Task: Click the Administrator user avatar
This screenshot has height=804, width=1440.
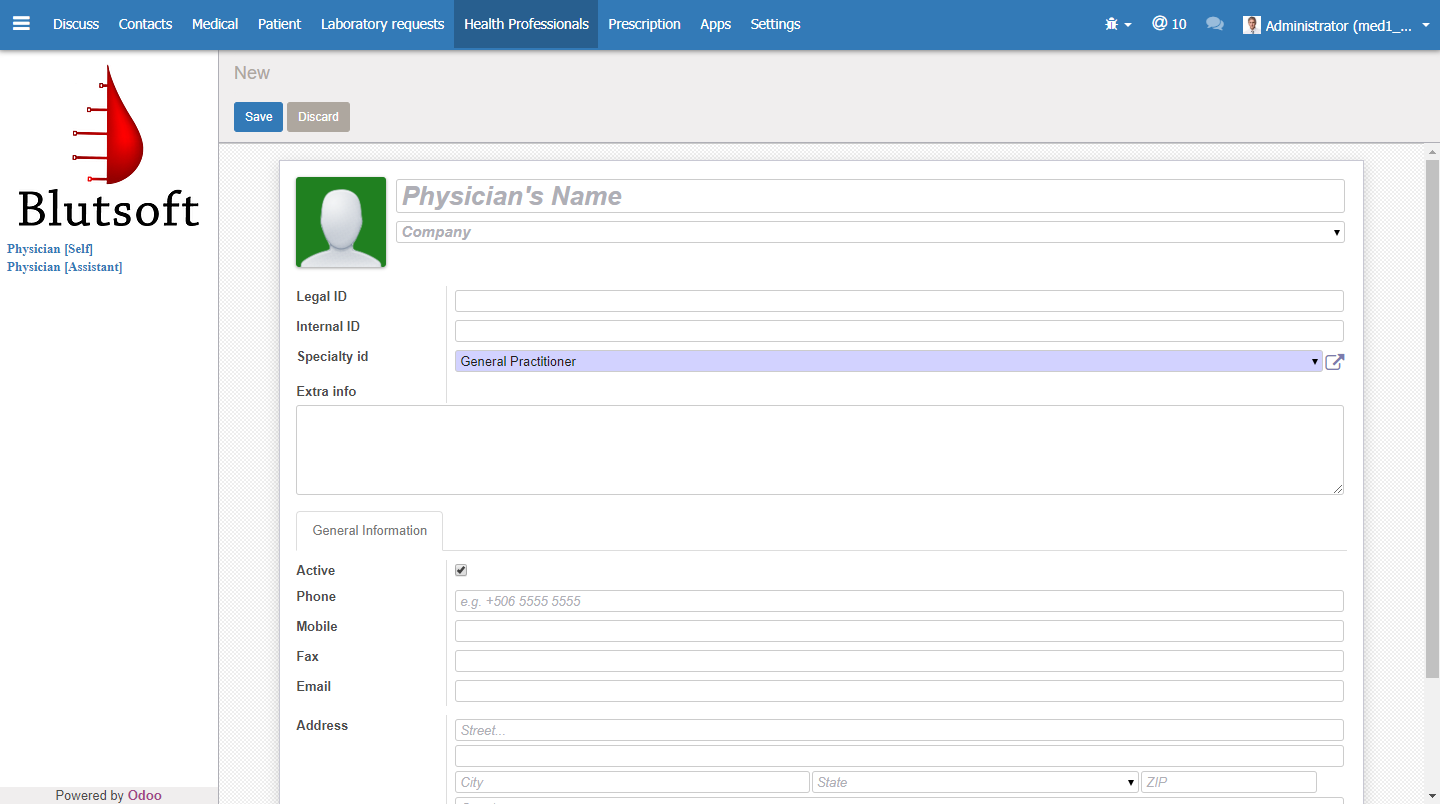Action: [x=1252, y=25]
